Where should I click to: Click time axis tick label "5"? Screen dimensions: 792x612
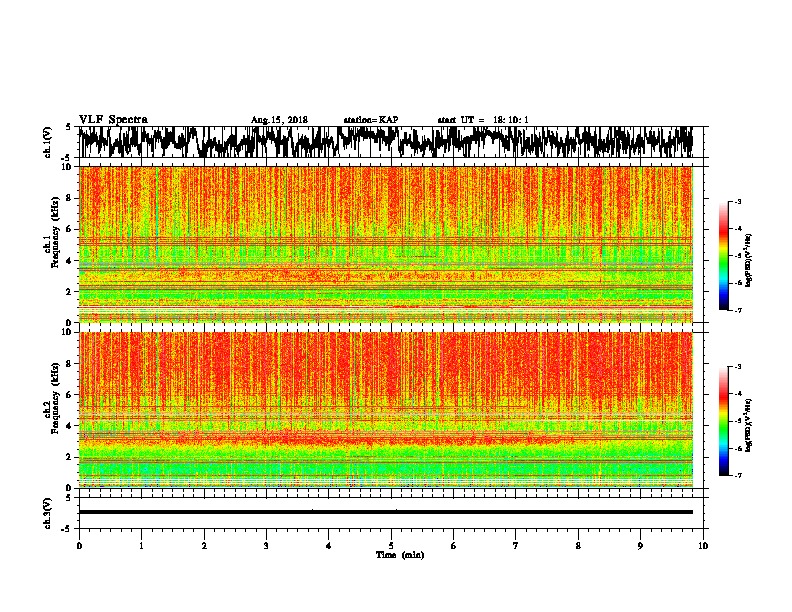coord(391,546)
